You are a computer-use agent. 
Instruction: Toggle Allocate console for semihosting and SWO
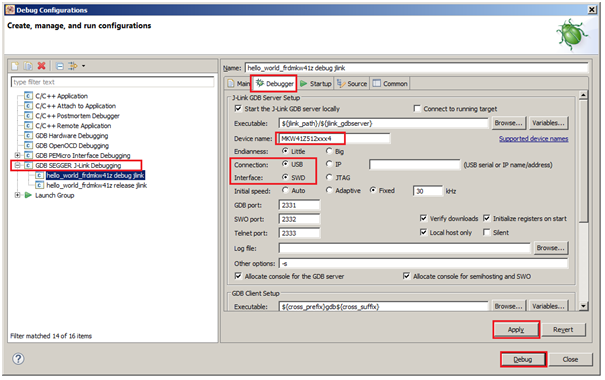click(406, 276)
